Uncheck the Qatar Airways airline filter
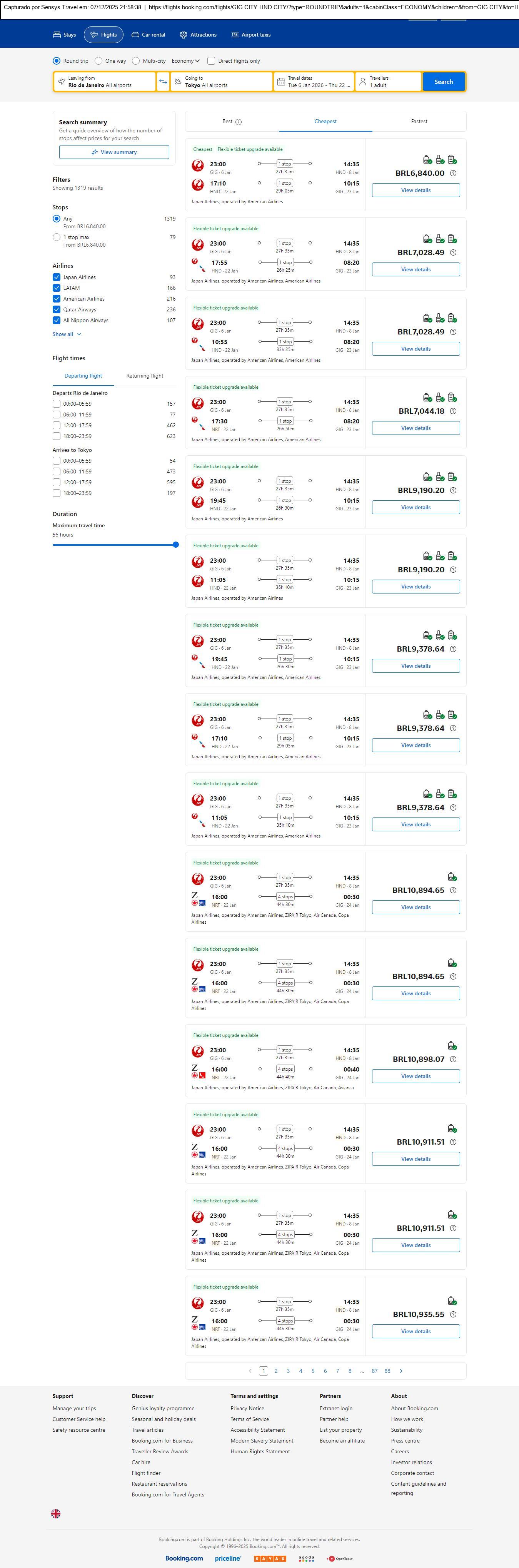The width and height of the screenshot is (519, 1568). pos(57,309)
